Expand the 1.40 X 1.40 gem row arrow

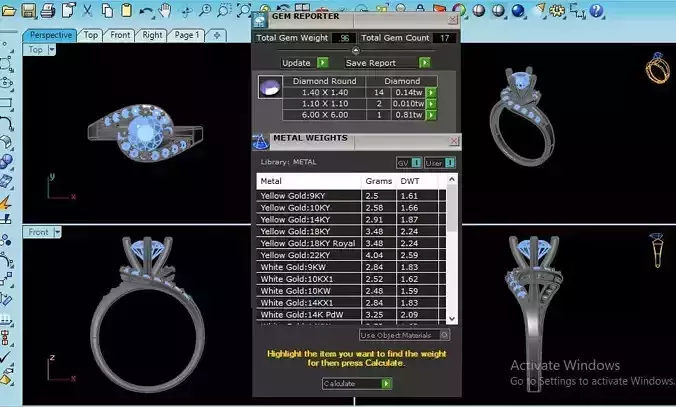[431, 92]
